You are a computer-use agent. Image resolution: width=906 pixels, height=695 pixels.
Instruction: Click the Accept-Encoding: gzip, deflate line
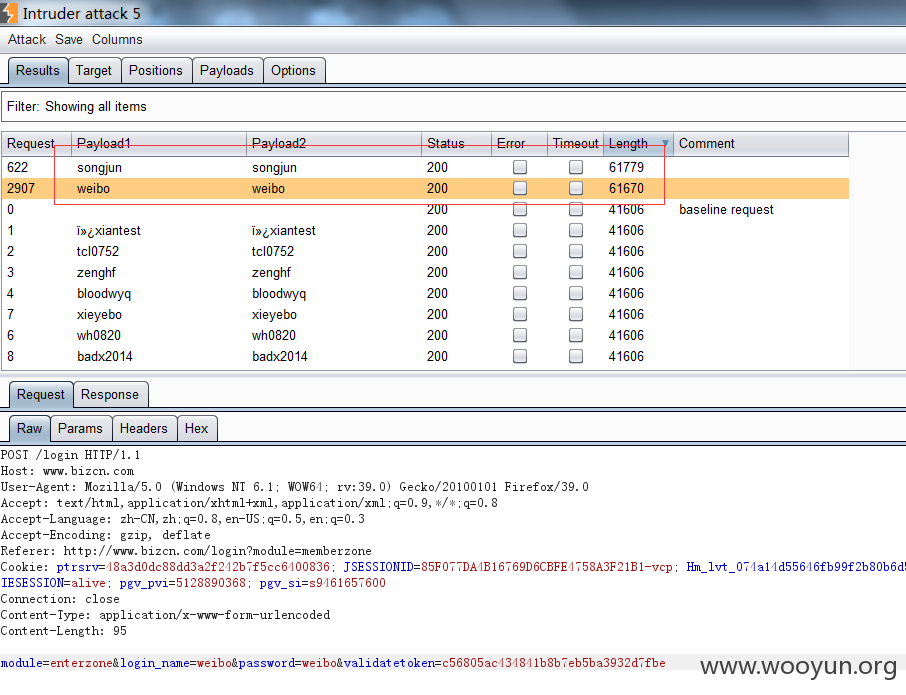click(106, 535)
